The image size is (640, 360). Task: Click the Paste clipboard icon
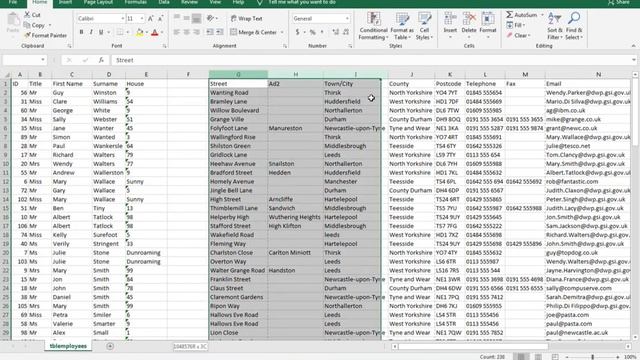[13, 20]
